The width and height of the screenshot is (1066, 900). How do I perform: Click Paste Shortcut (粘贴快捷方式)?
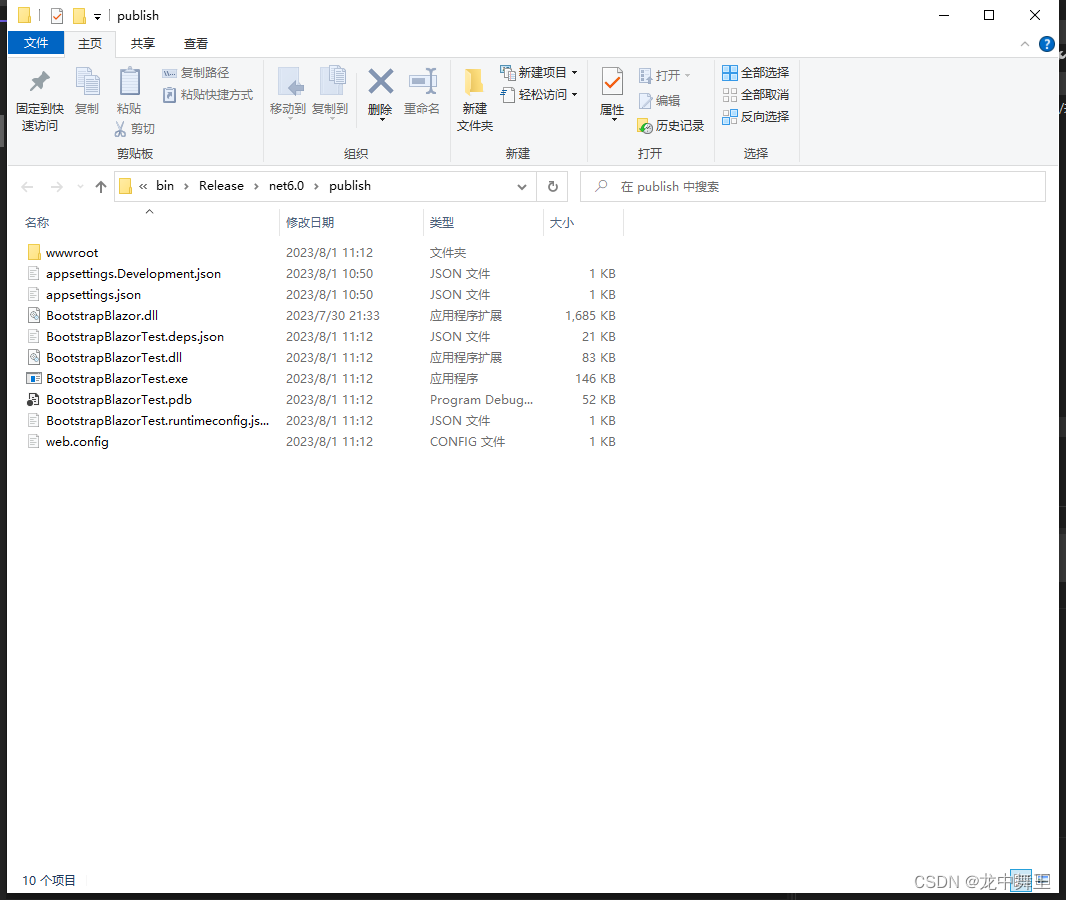point(207,94)
